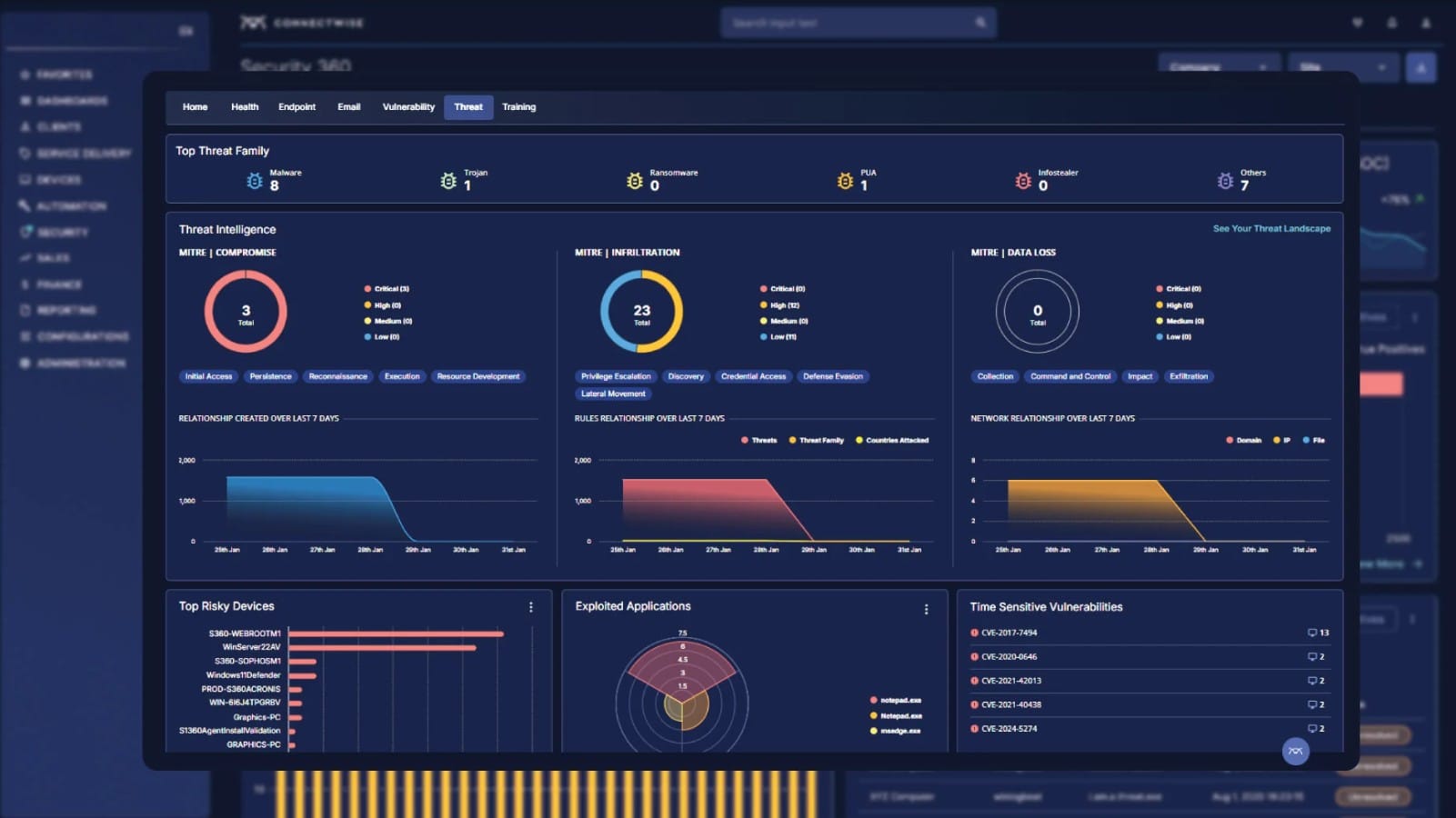Image resolution: width=1456 pixels, height=818 pixels.
Task: Click the Malware bug icon
Action: (255, 182)
